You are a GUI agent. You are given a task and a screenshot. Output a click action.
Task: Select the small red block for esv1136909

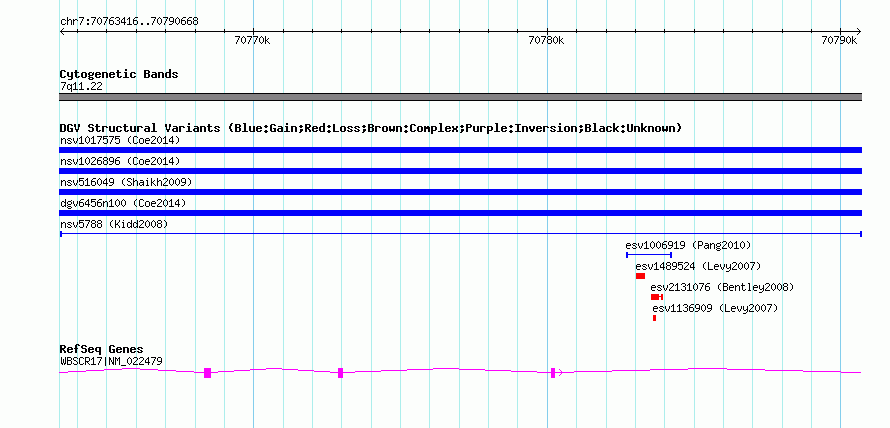[x=654, y=318]
